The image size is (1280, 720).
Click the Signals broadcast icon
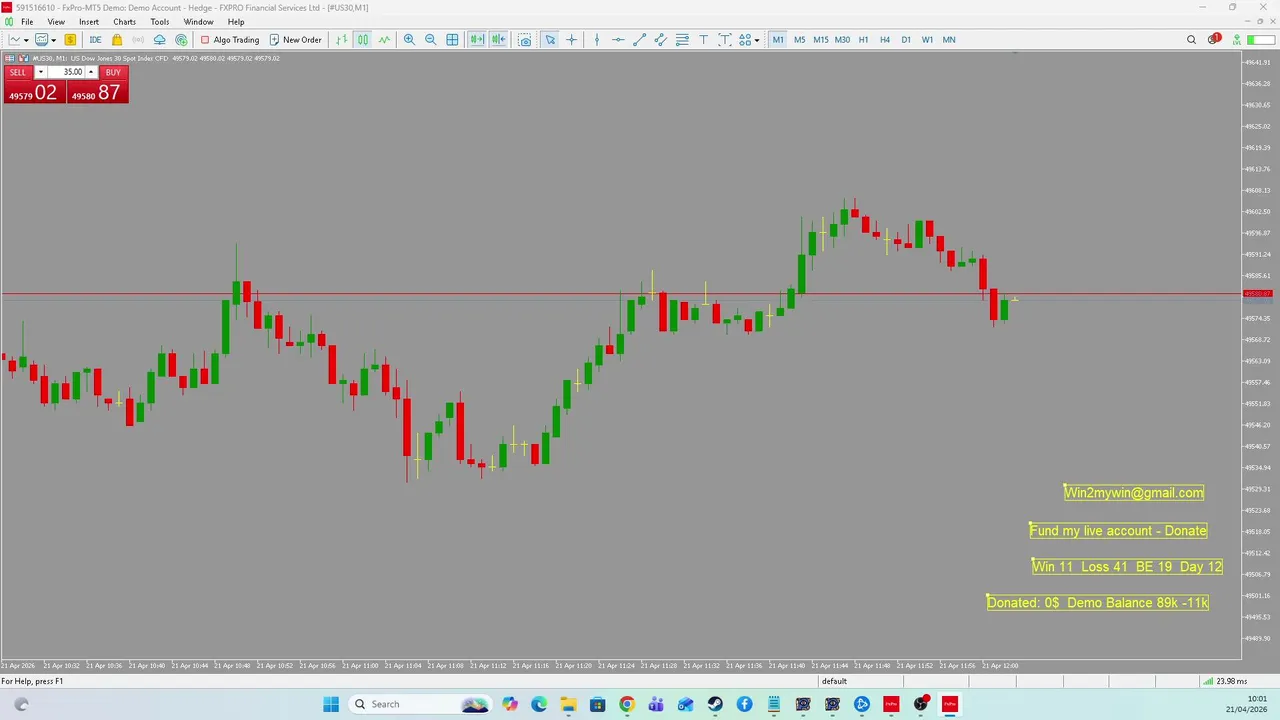pyautogui.click(x=138, y=40)
